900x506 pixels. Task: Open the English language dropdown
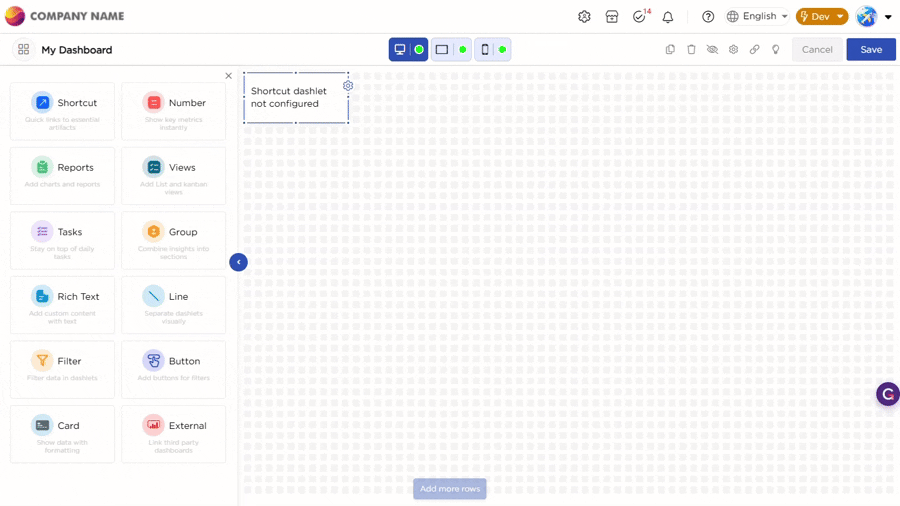757,17
